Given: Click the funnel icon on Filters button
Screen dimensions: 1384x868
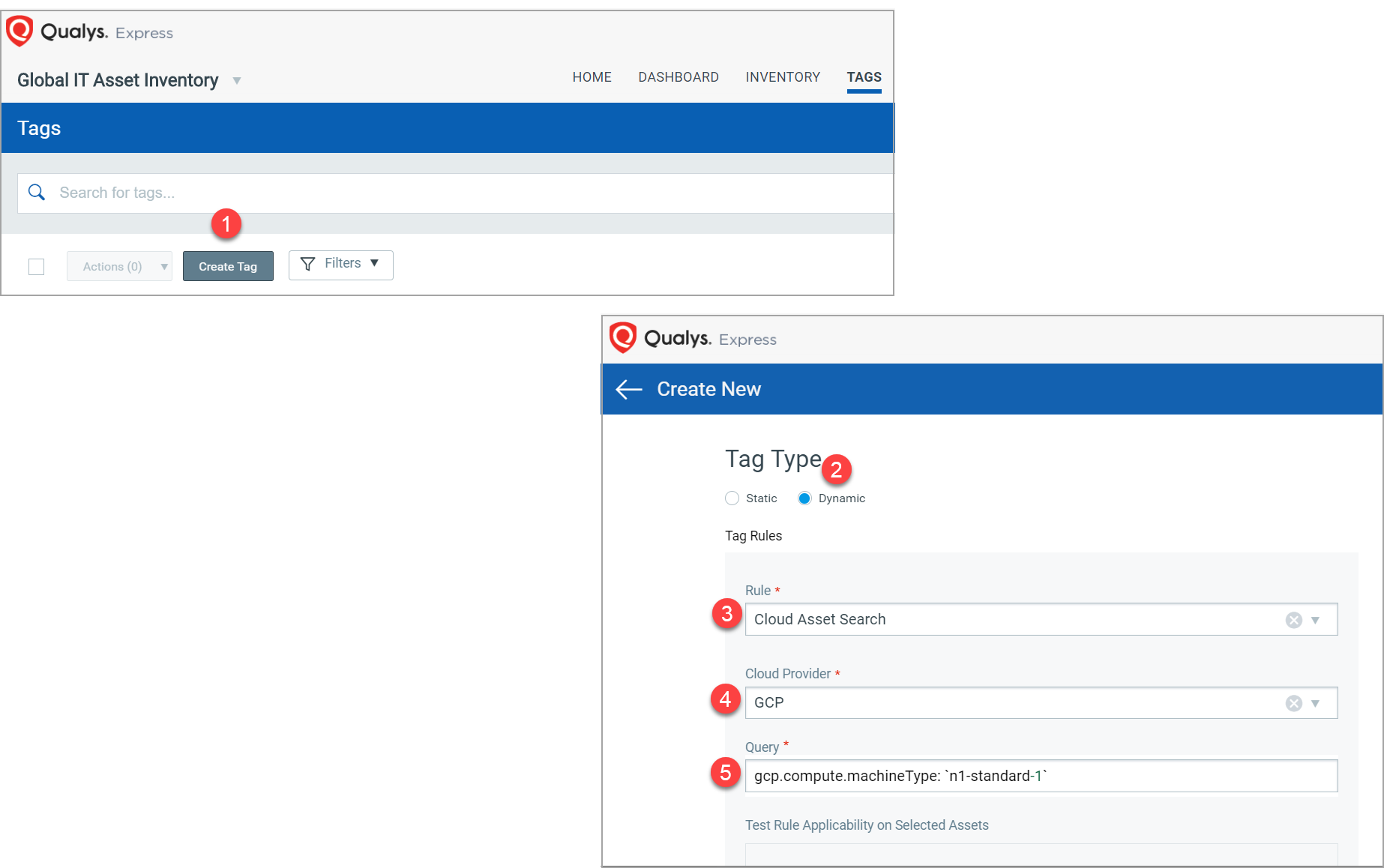Looking at the screenshot, I should coord(307,264).
